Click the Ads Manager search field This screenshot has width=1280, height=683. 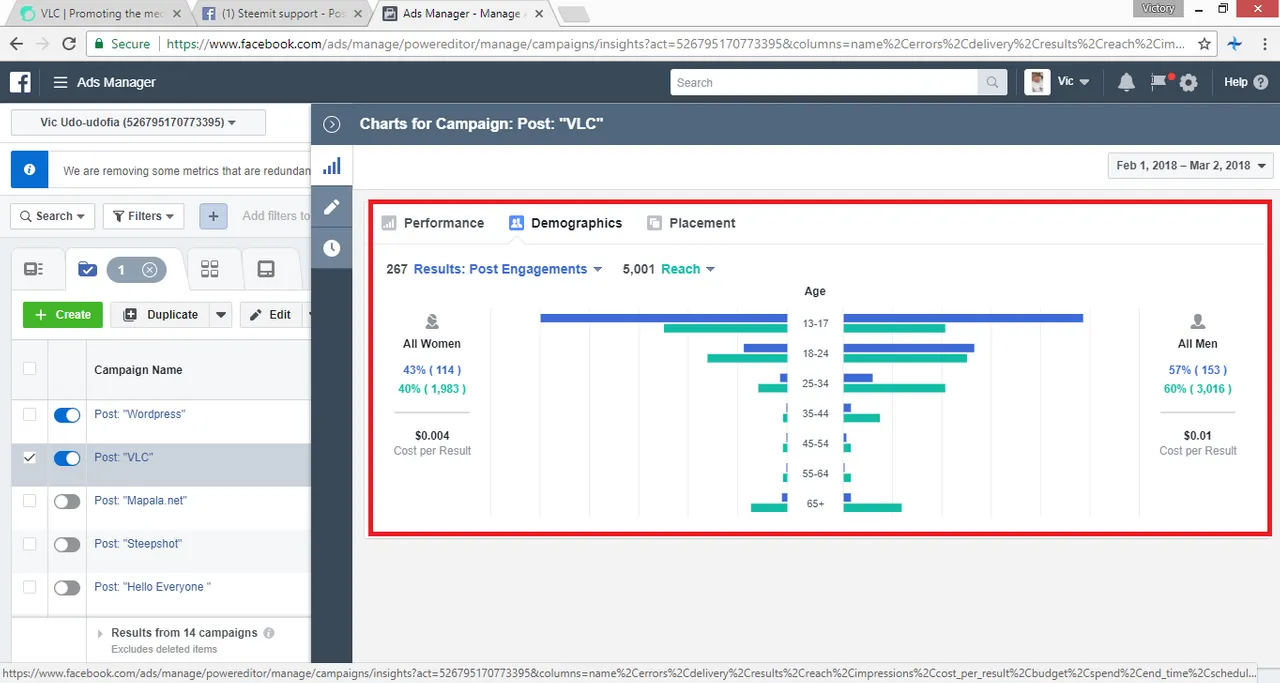click(824, 82)
